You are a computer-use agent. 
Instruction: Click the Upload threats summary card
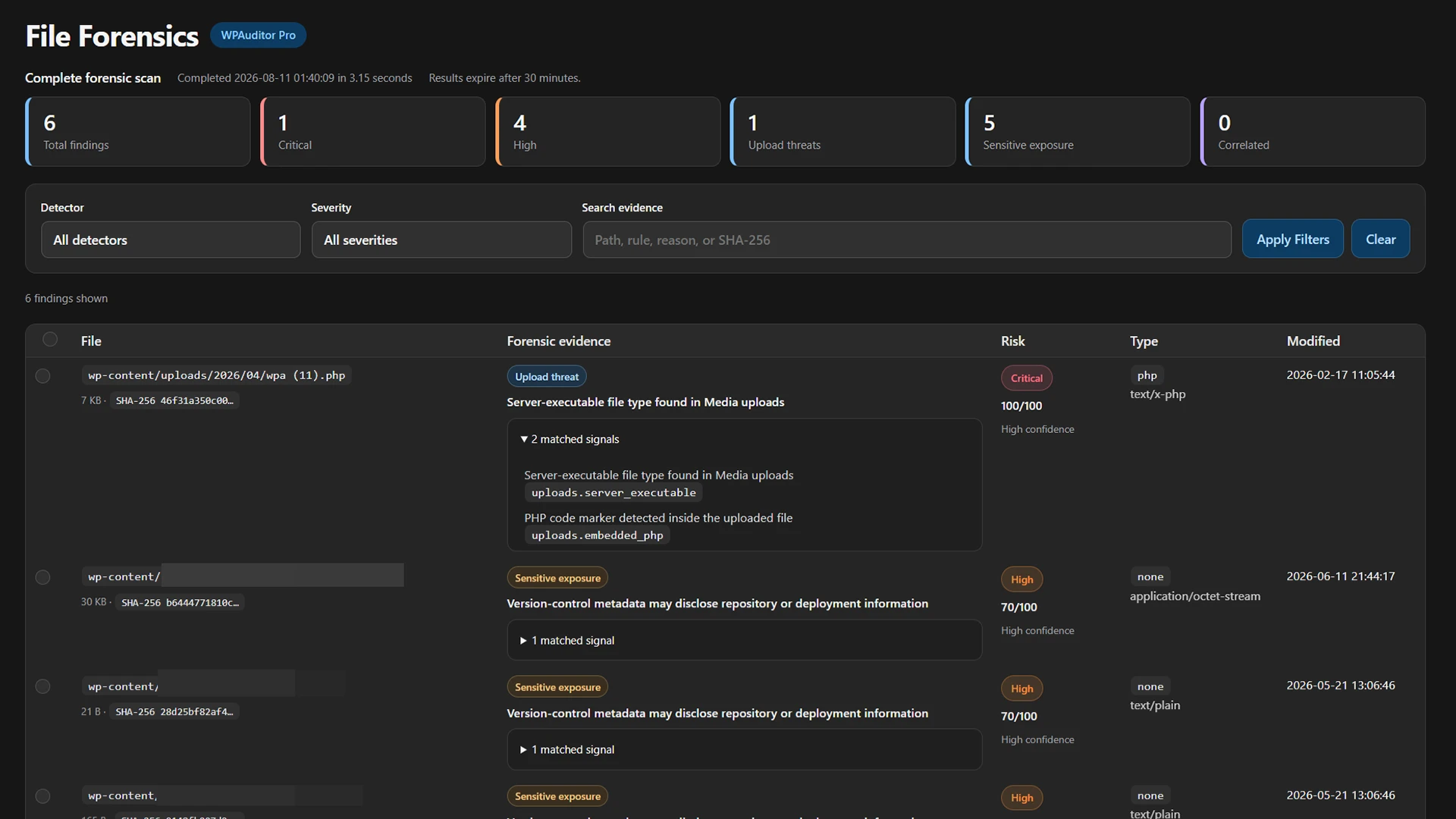point(843,131)
